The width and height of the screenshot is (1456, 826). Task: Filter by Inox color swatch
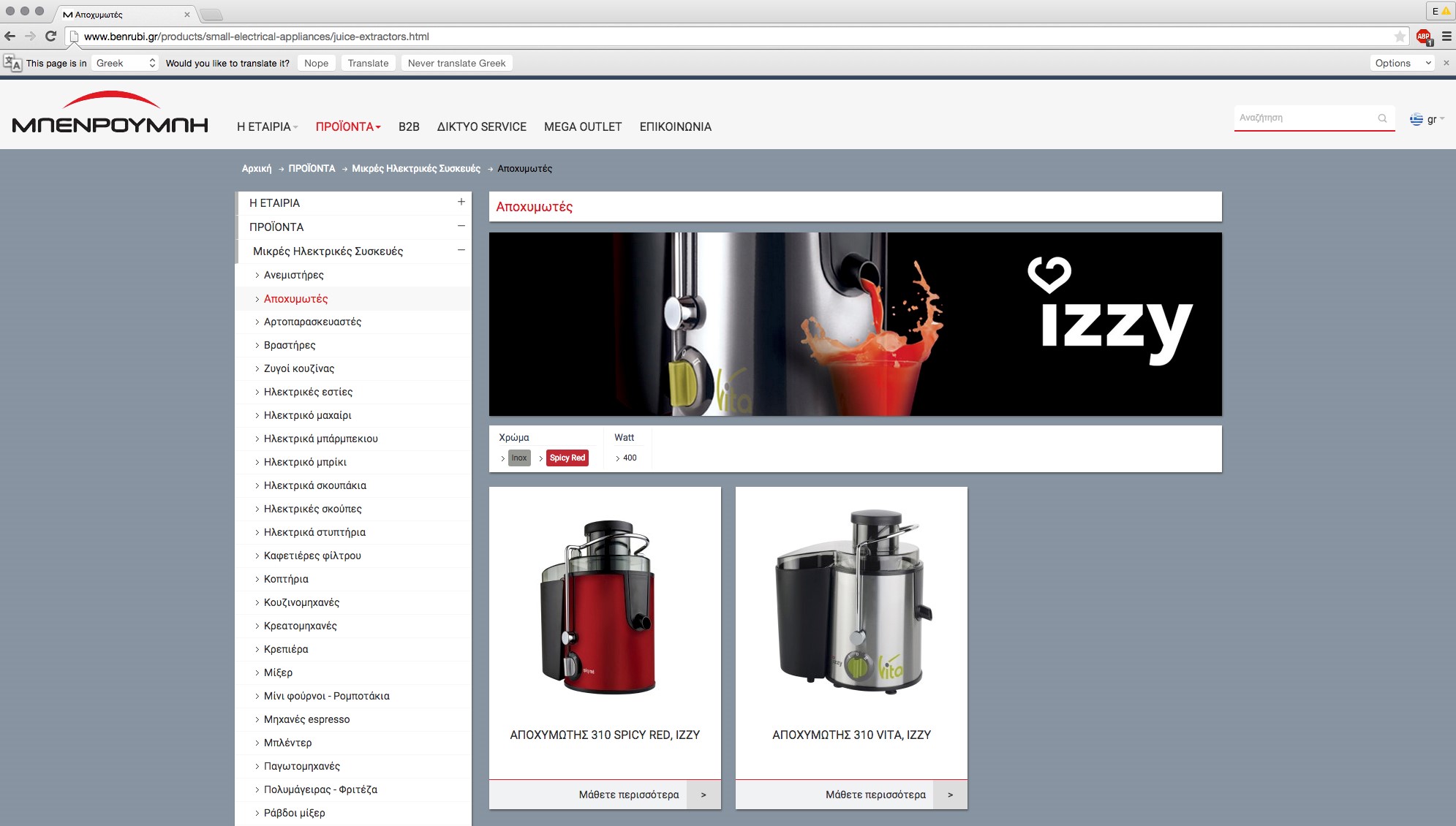(x=519, y=458)
